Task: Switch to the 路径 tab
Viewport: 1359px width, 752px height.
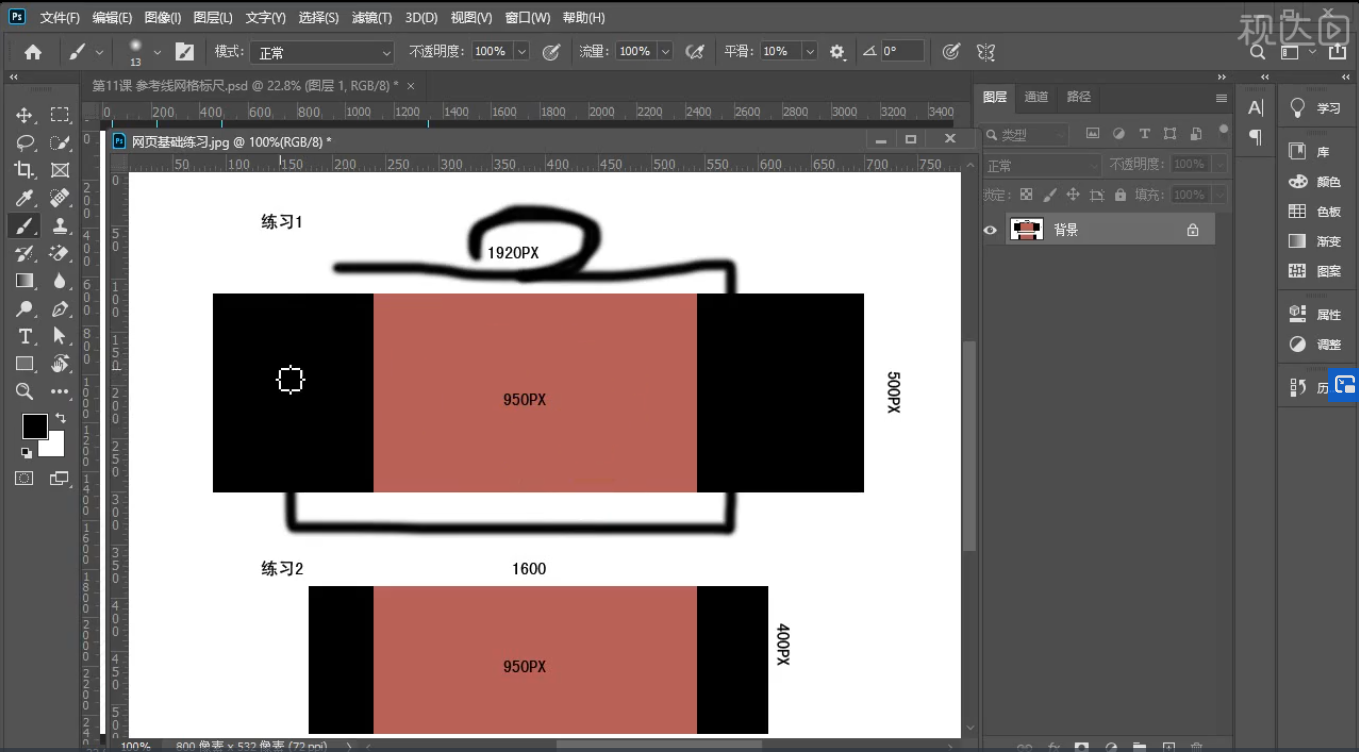Action: (1079, 97)
